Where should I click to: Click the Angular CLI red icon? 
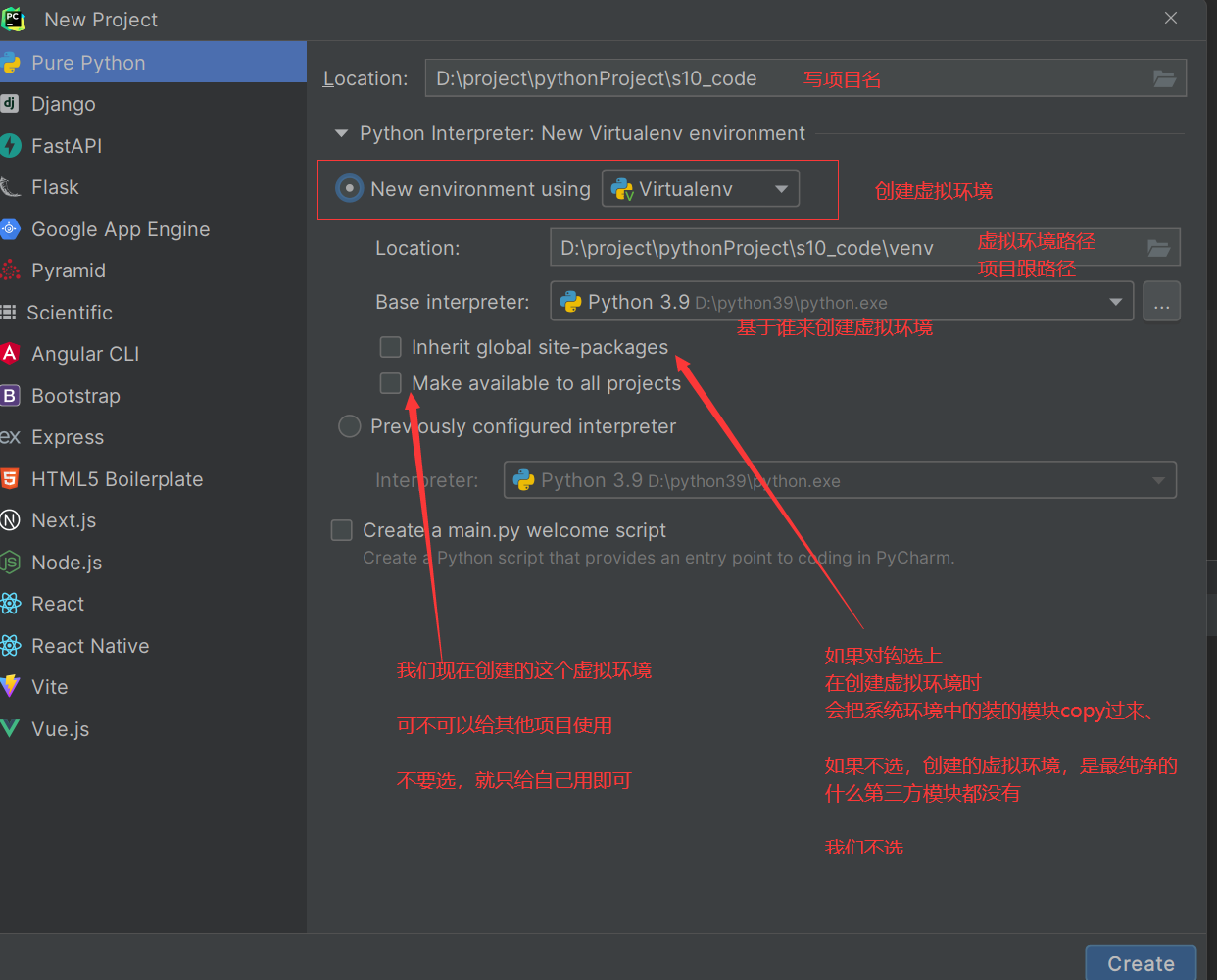pyautogui.click(x=10, y=354)
